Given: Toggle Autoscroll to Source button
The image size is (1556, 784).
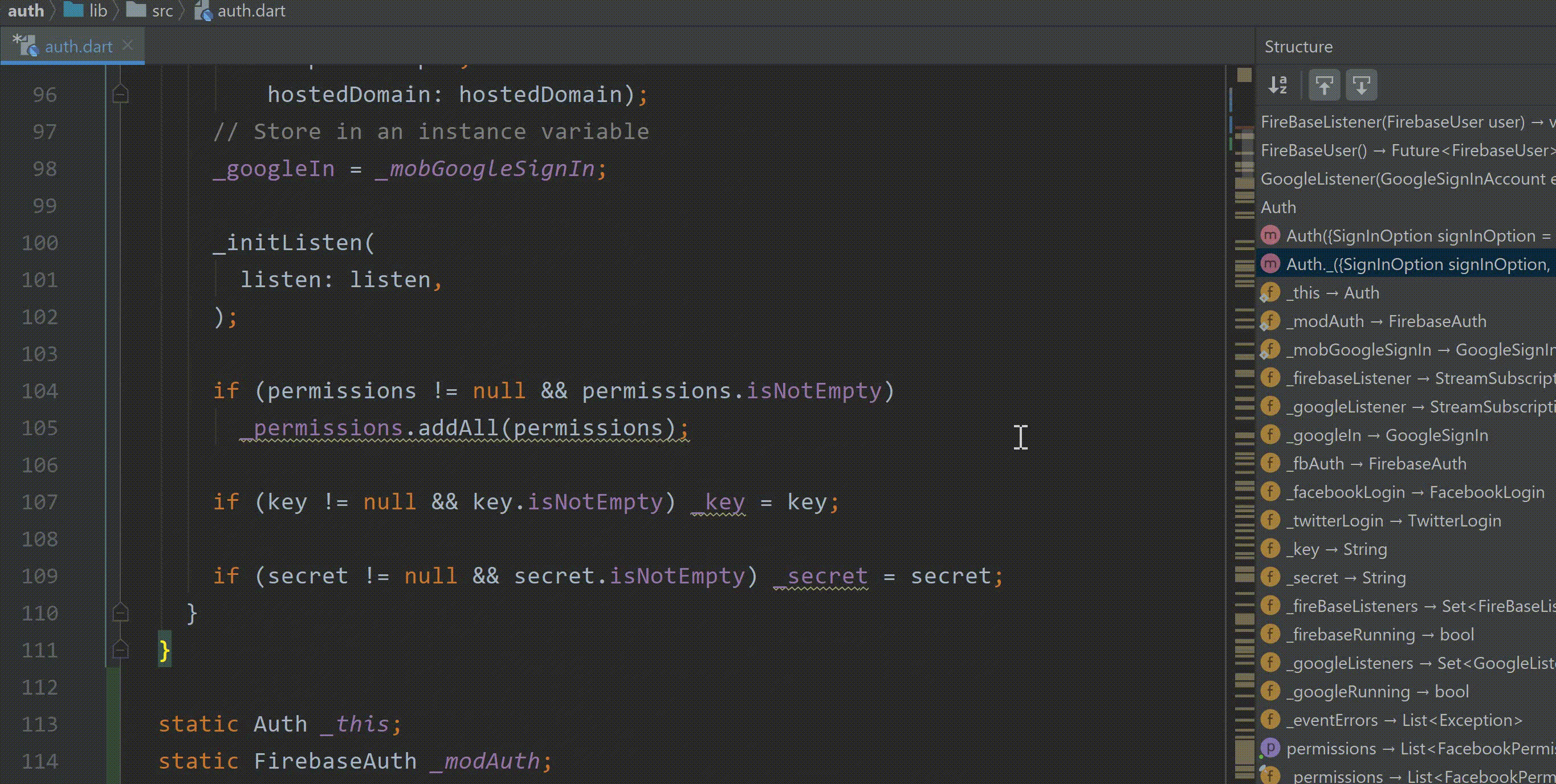Looking at the screenshot, I should tap(1324, 84).
